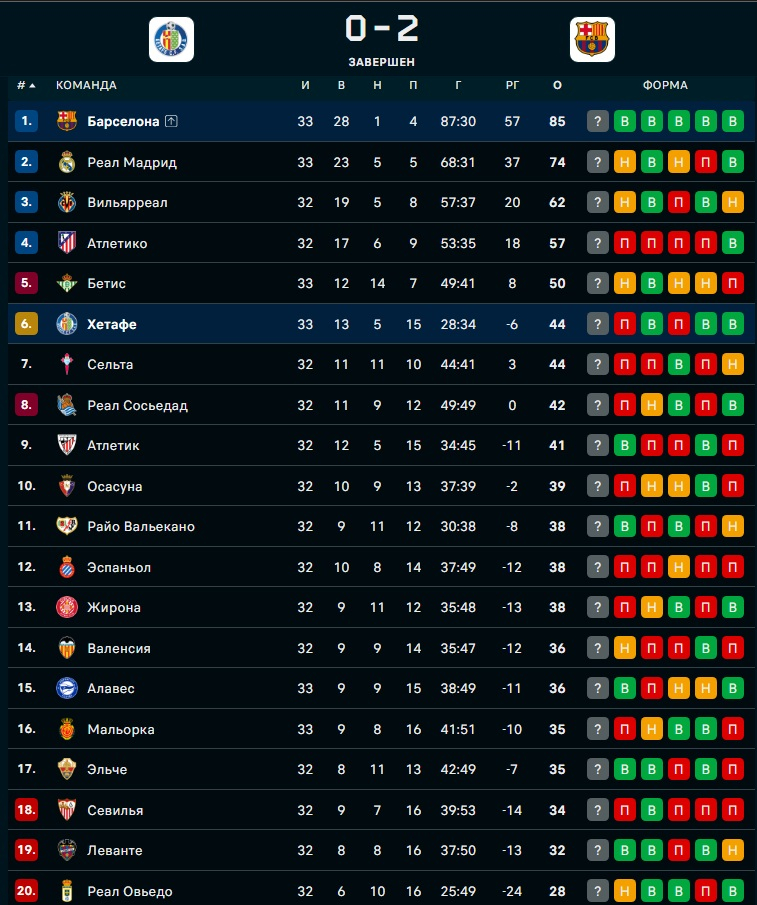This screenshot has width=757, height=905.
Task: Click the Getafe crest in the match header
Action: click(171, 39)
